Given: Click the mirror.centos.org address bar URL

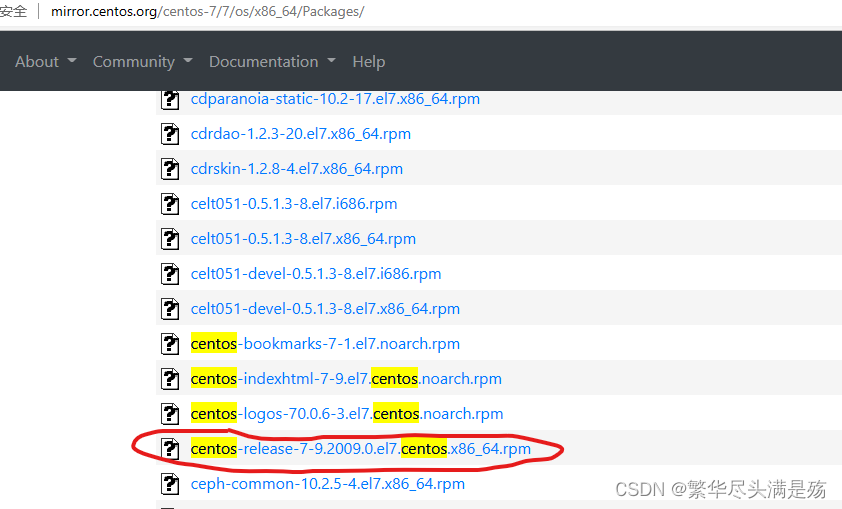Looking at the screenshot, I should click(x=207, y=11).
